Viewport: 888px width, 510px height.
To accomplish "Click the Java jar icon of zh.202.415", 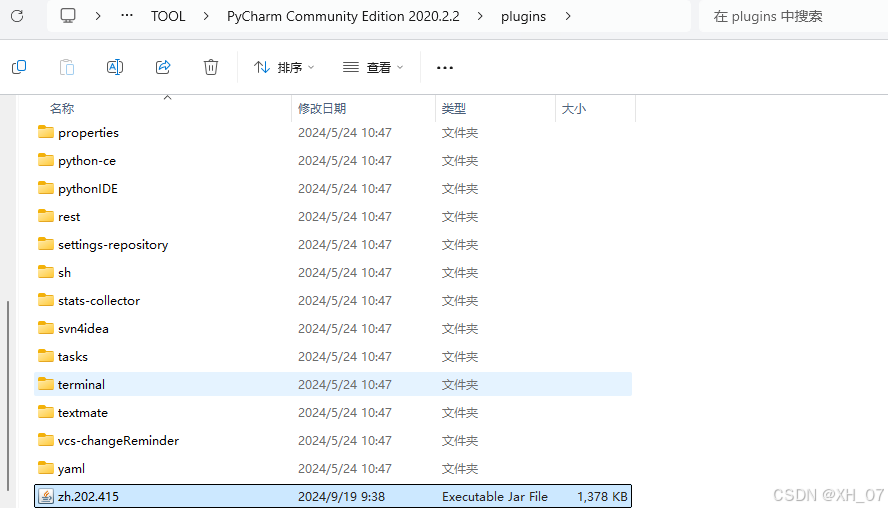I will pos(46,496).
